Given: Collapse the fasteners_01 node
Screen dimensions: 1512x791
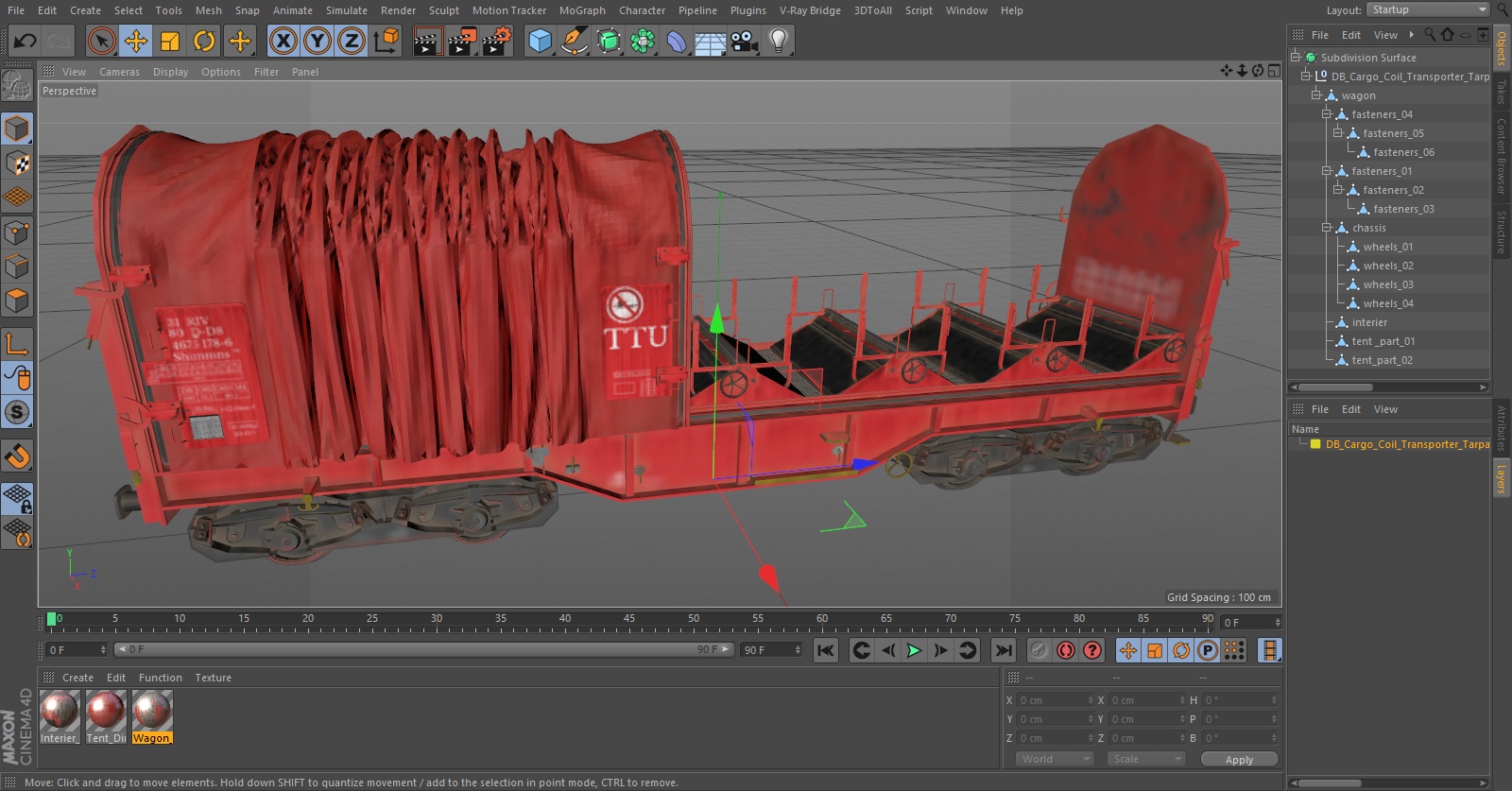Looking at the screenshot, I should tap(1327, 170).
